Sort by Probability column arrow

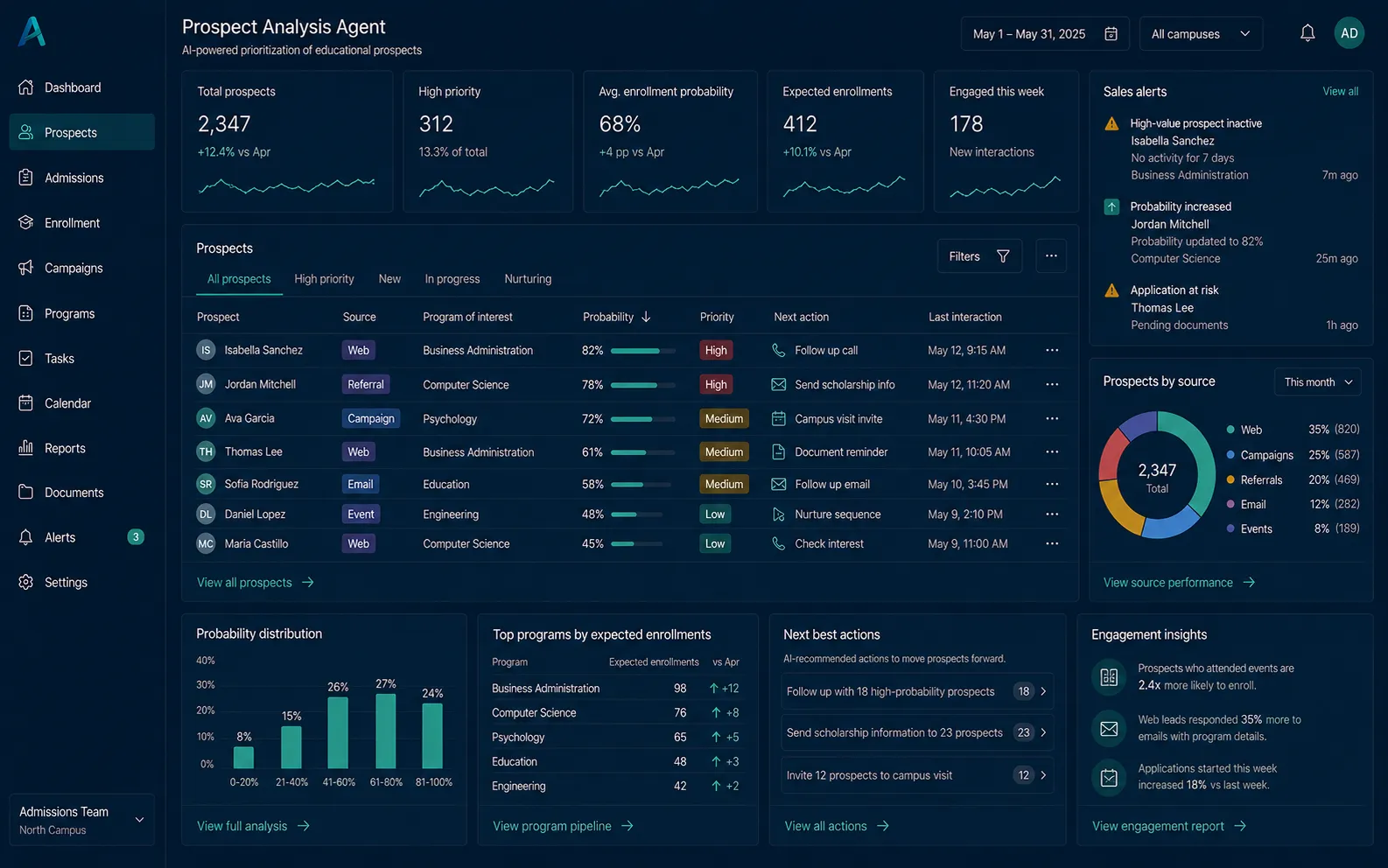646,317
